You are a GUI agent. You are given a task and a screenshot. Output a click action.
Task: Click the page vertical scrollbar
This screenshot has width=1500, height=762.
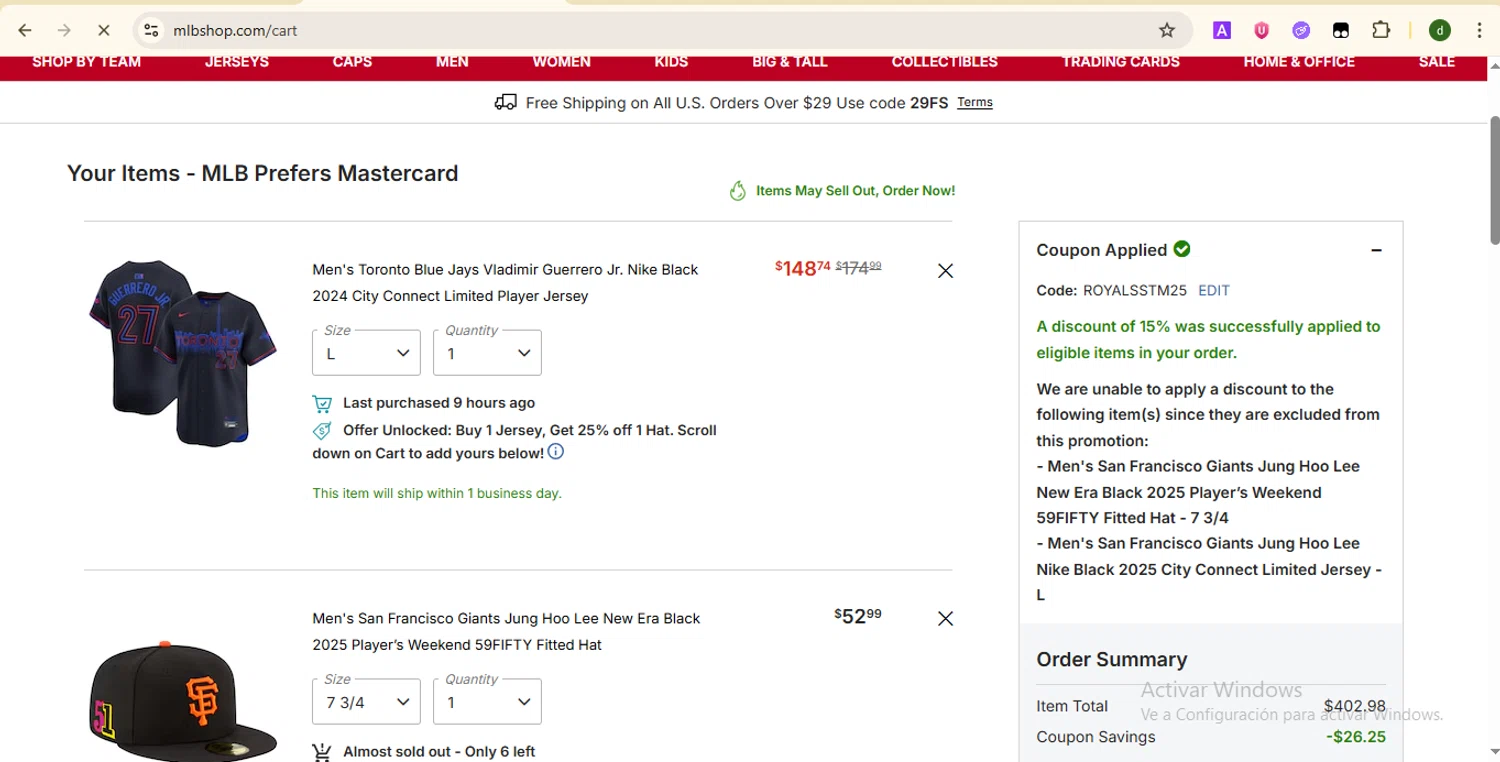[1494, 180]
